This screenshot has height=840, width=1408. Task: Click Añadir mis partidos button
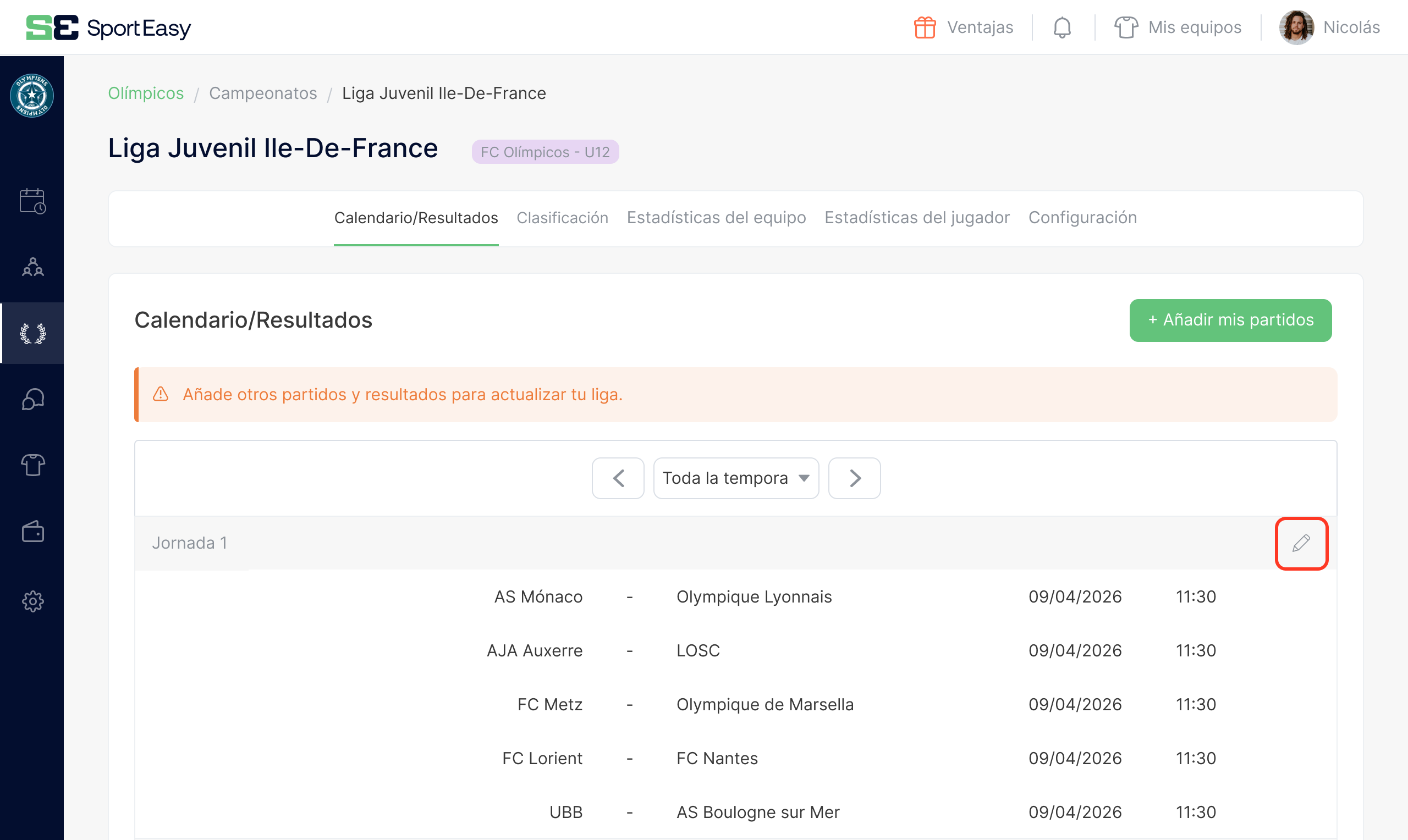[1230, 320]
